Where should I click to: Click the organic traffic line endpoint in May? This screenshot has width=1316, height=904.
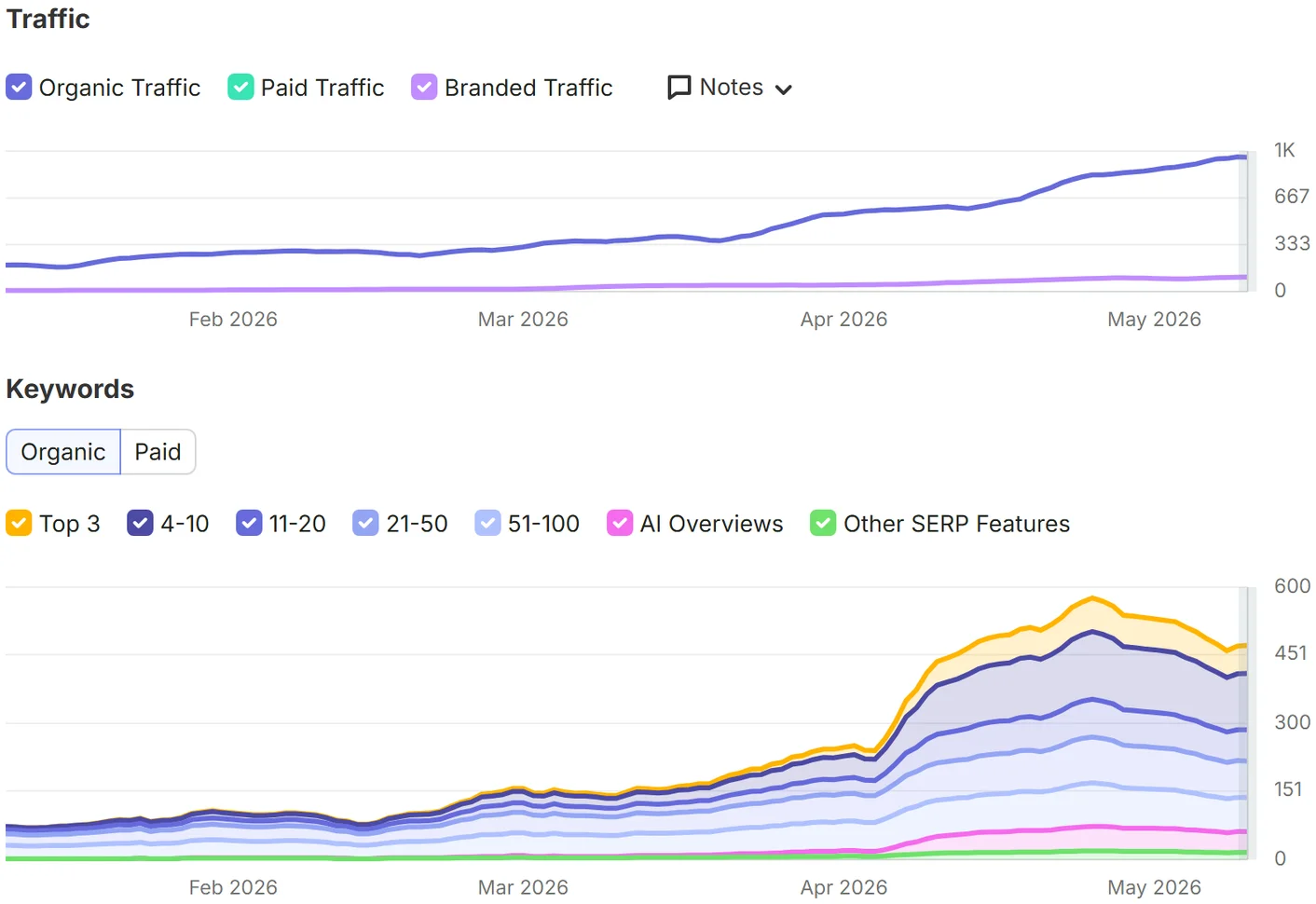[x=1243, y=157]
